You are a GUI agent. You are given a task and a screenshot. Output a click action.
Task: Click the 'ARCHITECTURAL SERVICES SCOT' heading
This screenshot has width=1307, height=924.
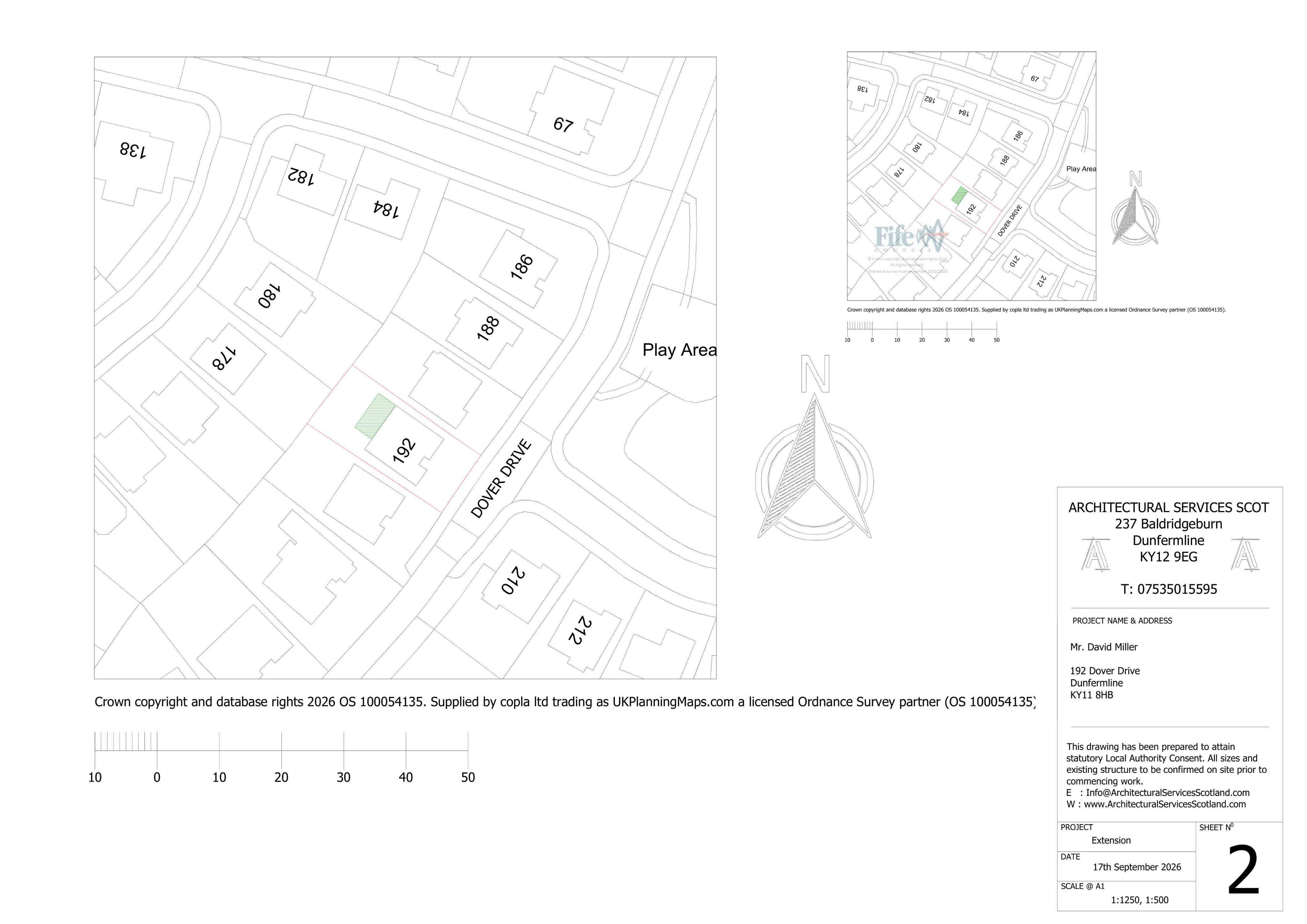tap(1169, 508)
